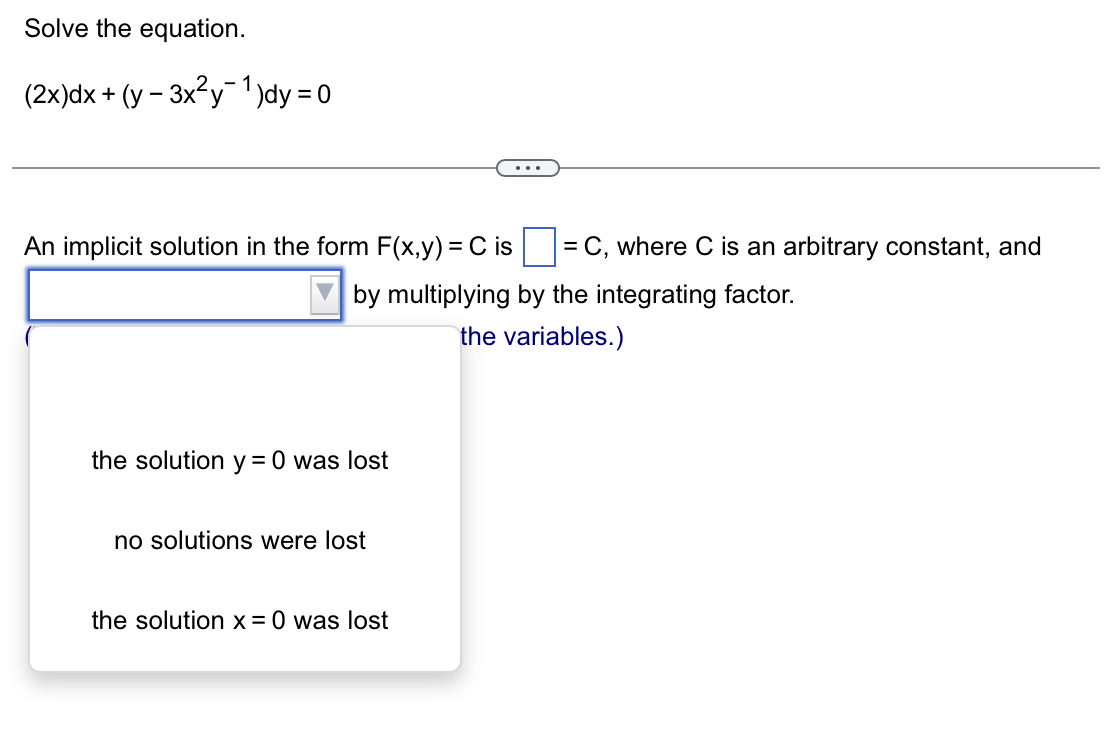The width and height of the screenshot is (1120, 730).
Task: Choose the middle option in the option list
Action: pyautogui.click(x=238, y=540)
